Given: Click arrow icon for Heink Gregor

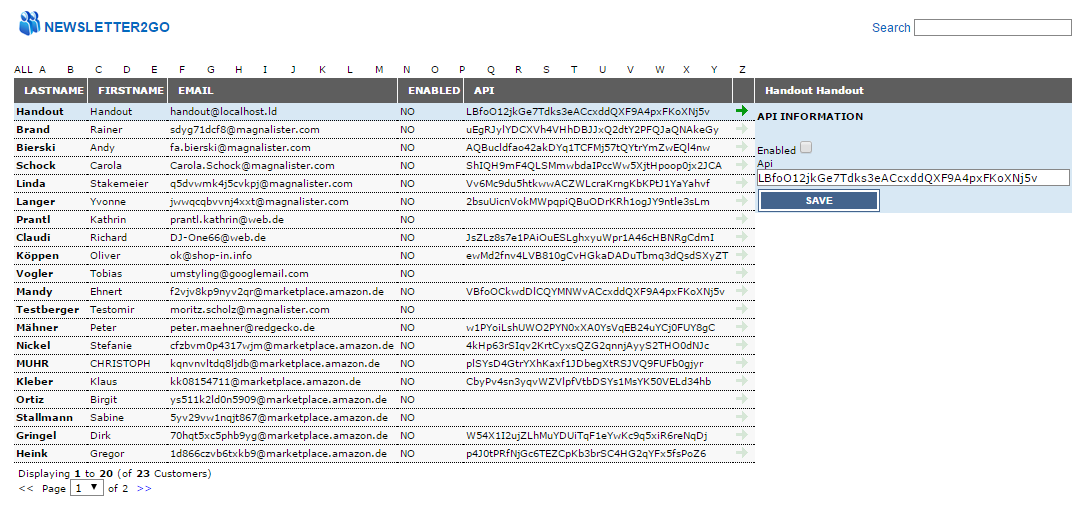Looking at the screenshot, I should click(741, 453).
